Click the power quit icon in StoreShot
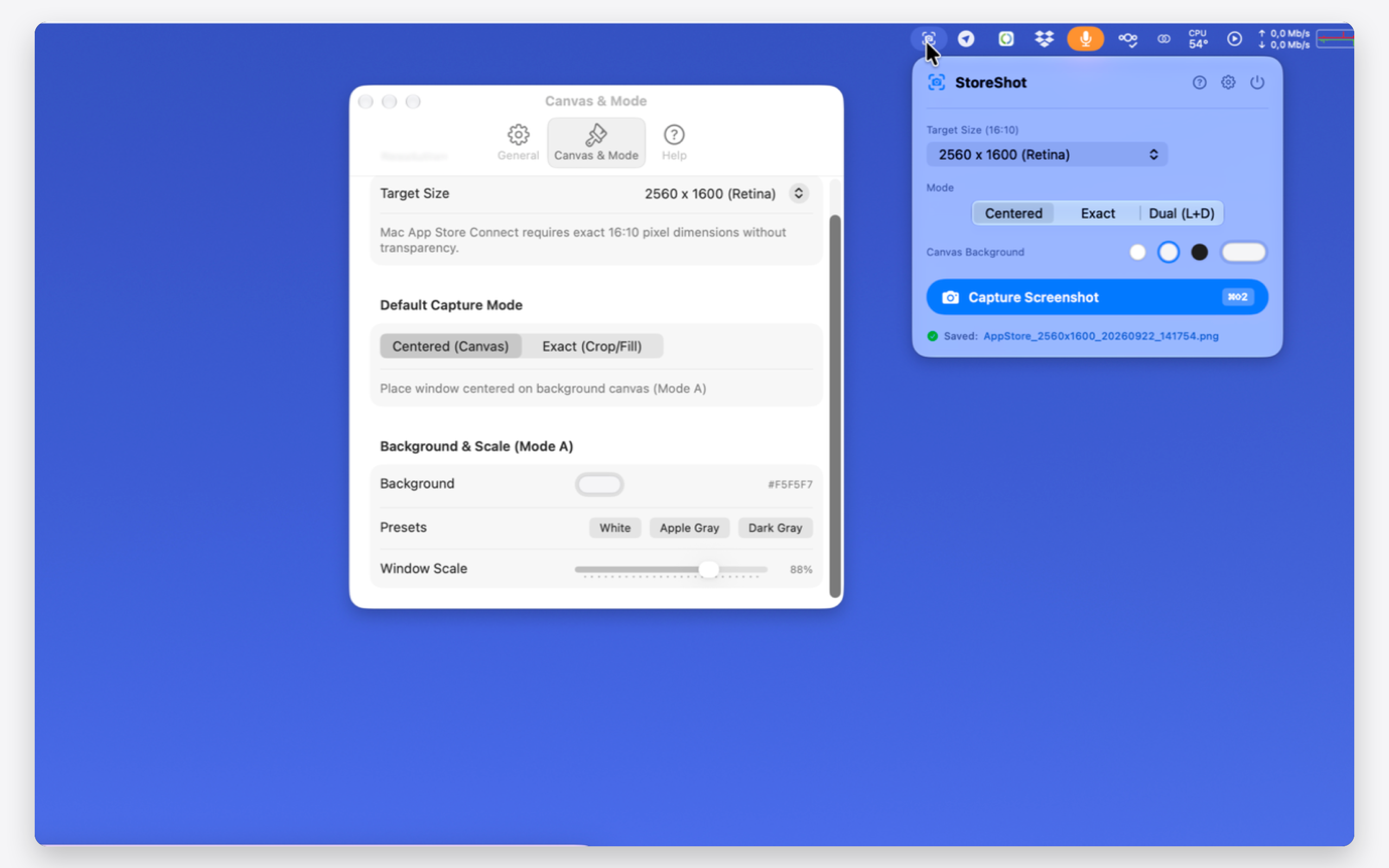 (x=1257, y=82)
